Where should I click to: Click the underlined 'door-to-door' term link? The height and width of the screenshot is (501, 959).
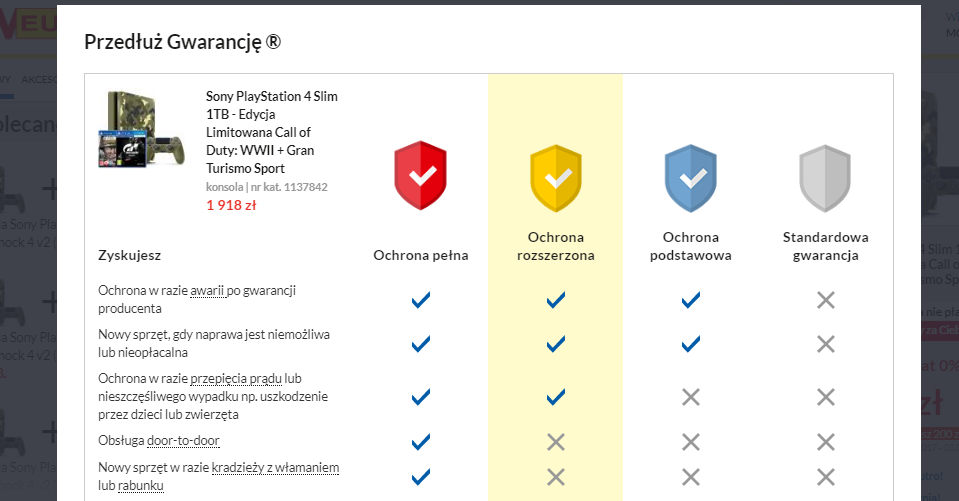coord(183,440)
